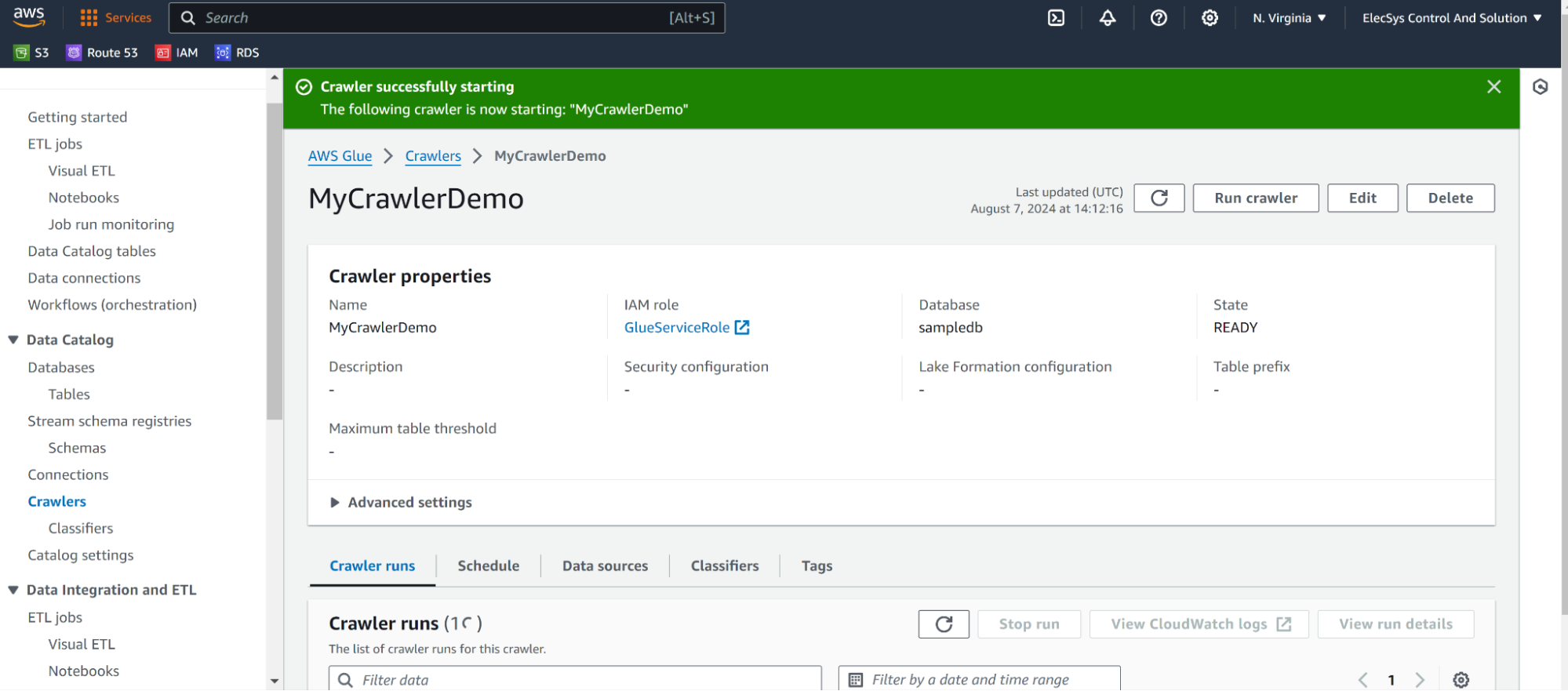Expand Advanced settings section
Image resolution: width=1568 pixels, height=691 pixels.
(x=401, y=503)
